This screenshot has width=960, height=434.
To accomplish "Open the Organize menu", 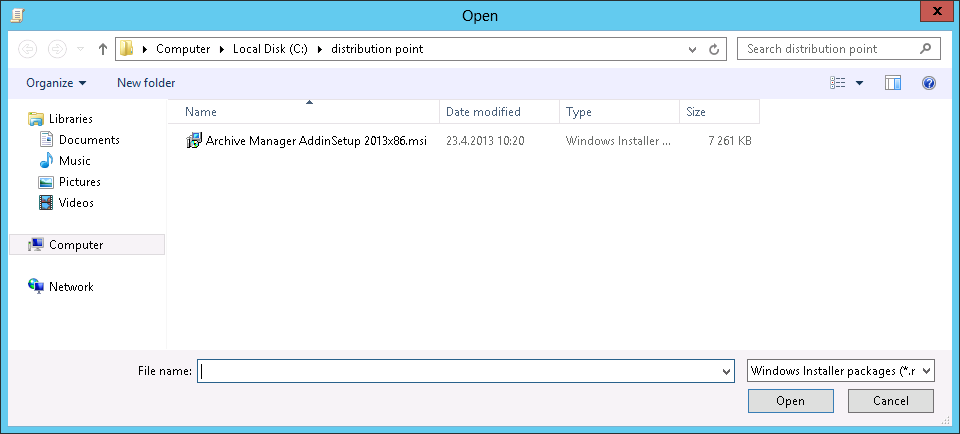I will pyautogui.click(x=56, y=83).
